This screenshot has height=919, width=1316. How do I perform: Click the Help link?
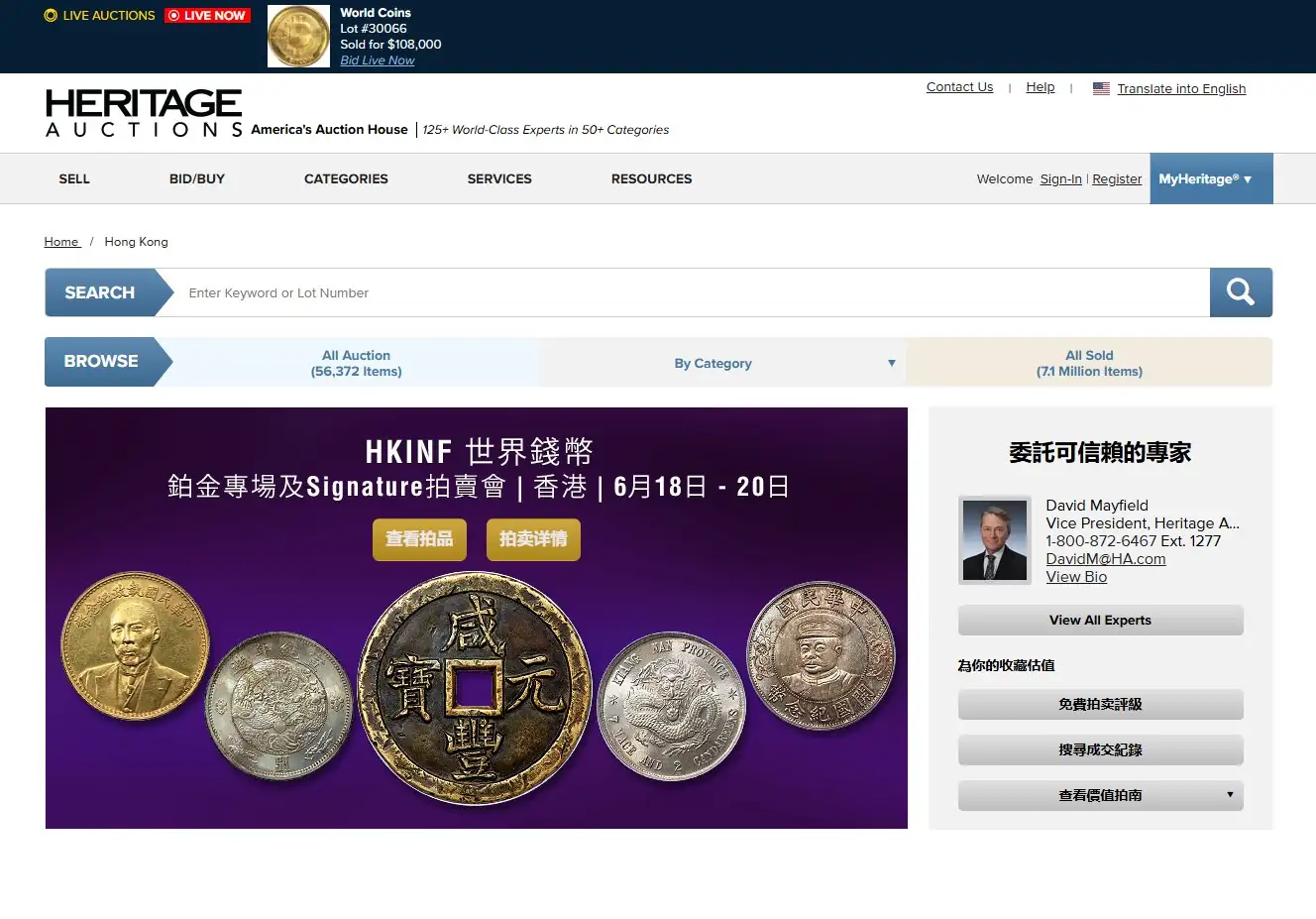pos(1041,87)
